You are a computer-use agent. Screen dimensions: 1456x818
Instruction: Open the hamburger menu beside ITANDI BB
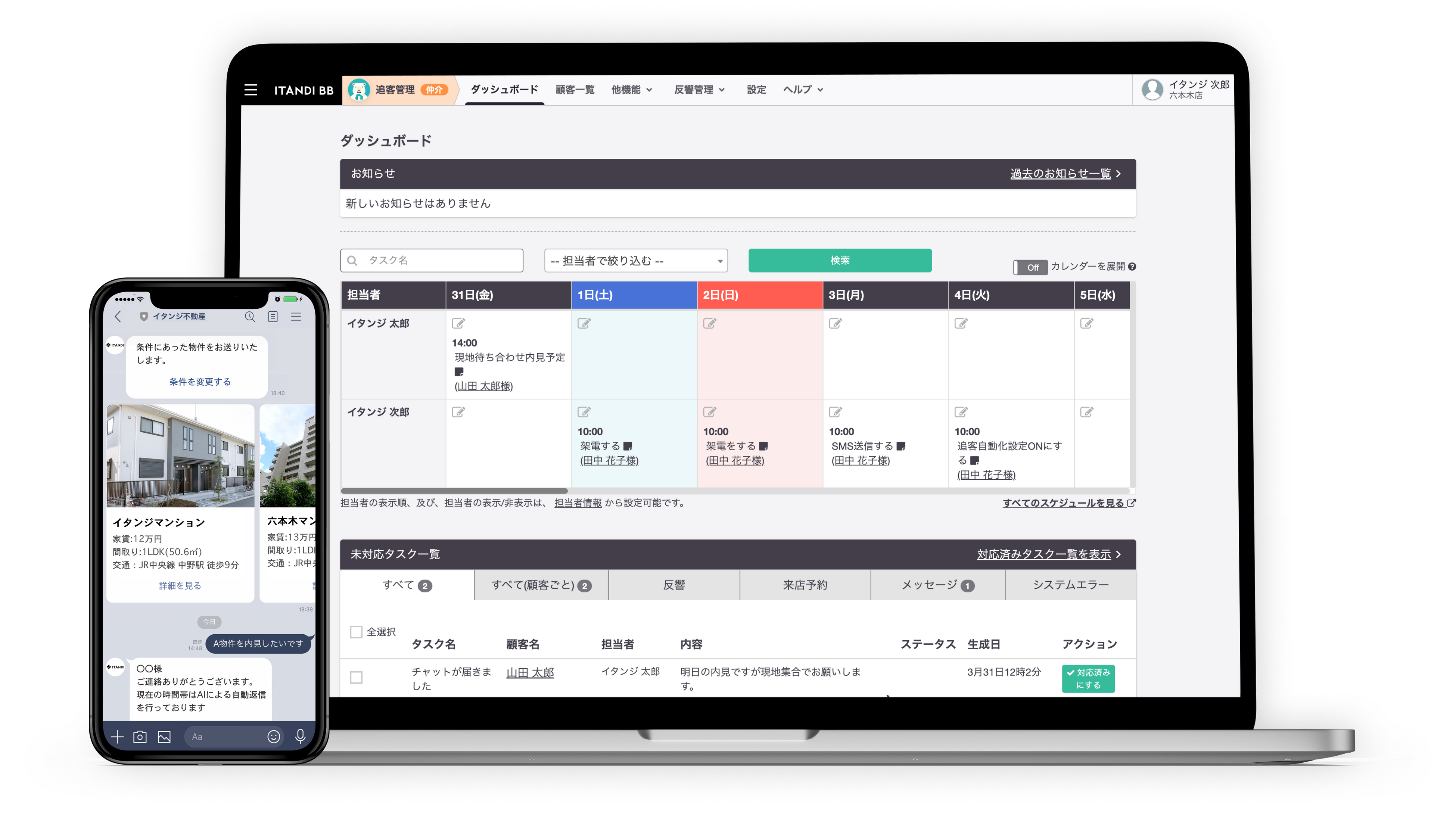coord(251,90)
